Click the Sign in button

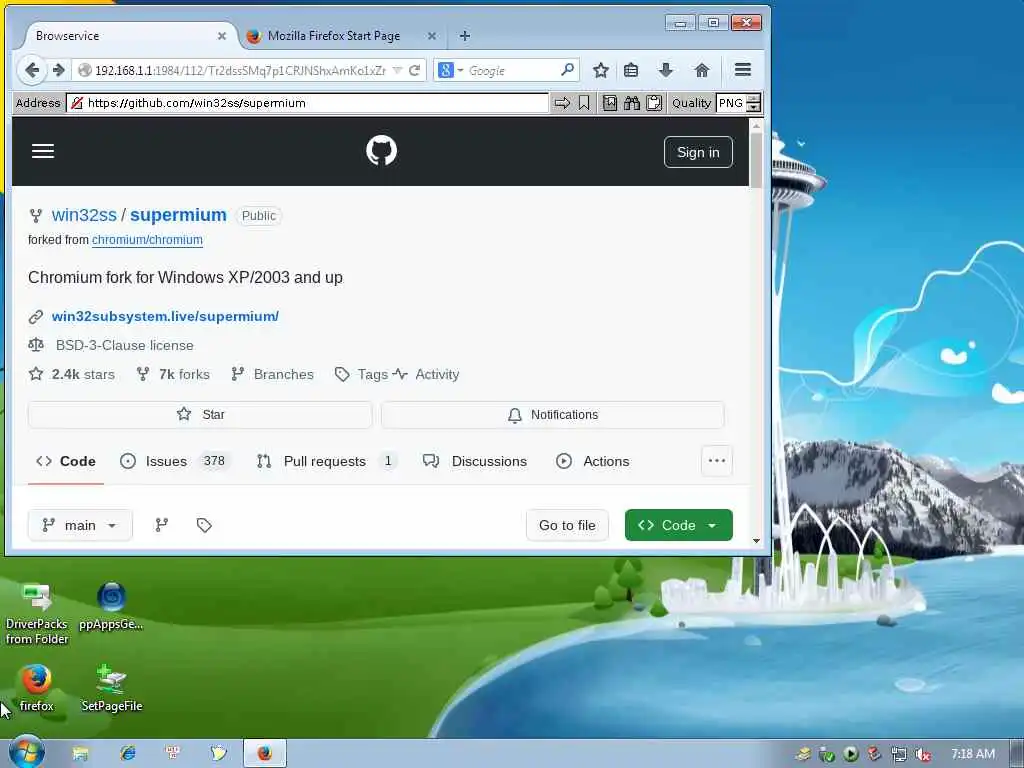coord(698,152)
